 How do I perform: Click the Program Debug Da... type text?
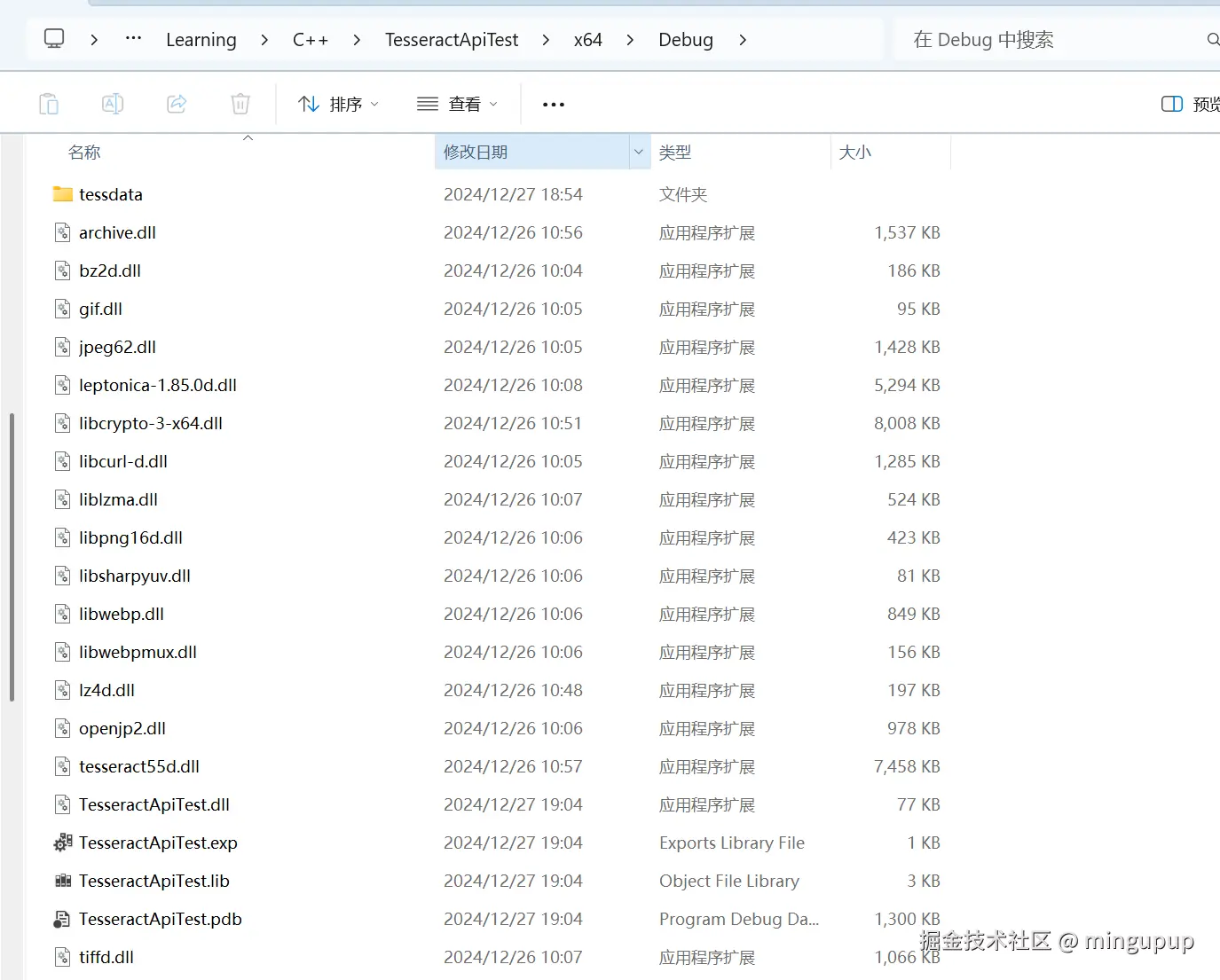tap(739, 919)
